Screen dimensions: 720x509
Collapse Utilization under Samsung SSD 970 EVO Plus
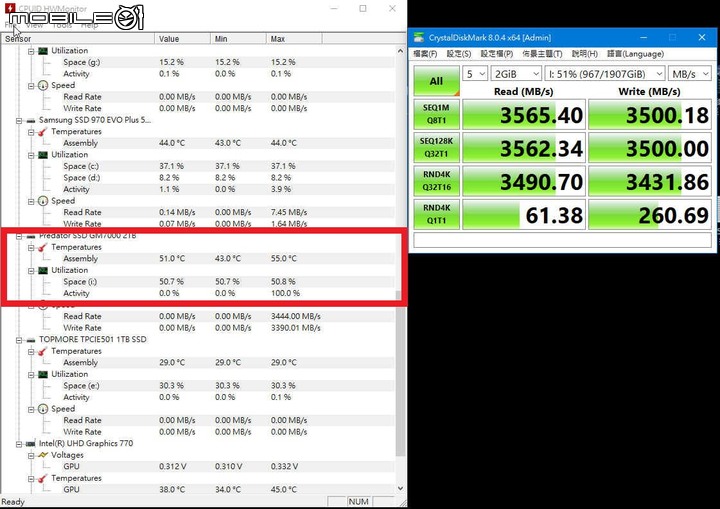click(x=31, y=155)
